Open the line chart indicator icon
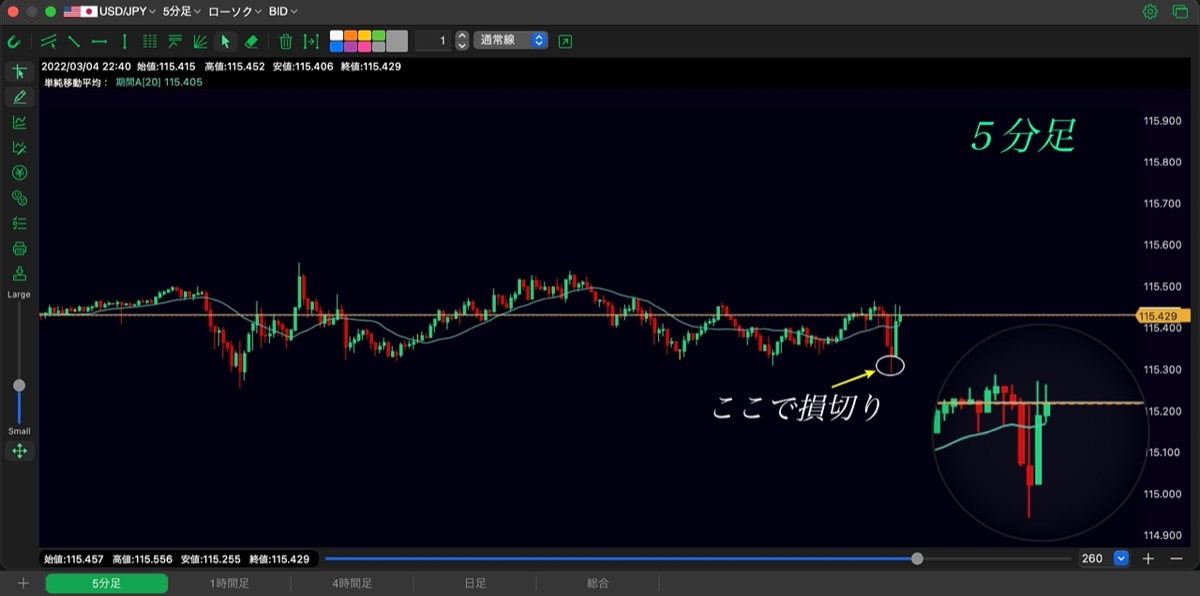Image resolution: width=1200 pixels, height=596 pixels. pos(19,122)
